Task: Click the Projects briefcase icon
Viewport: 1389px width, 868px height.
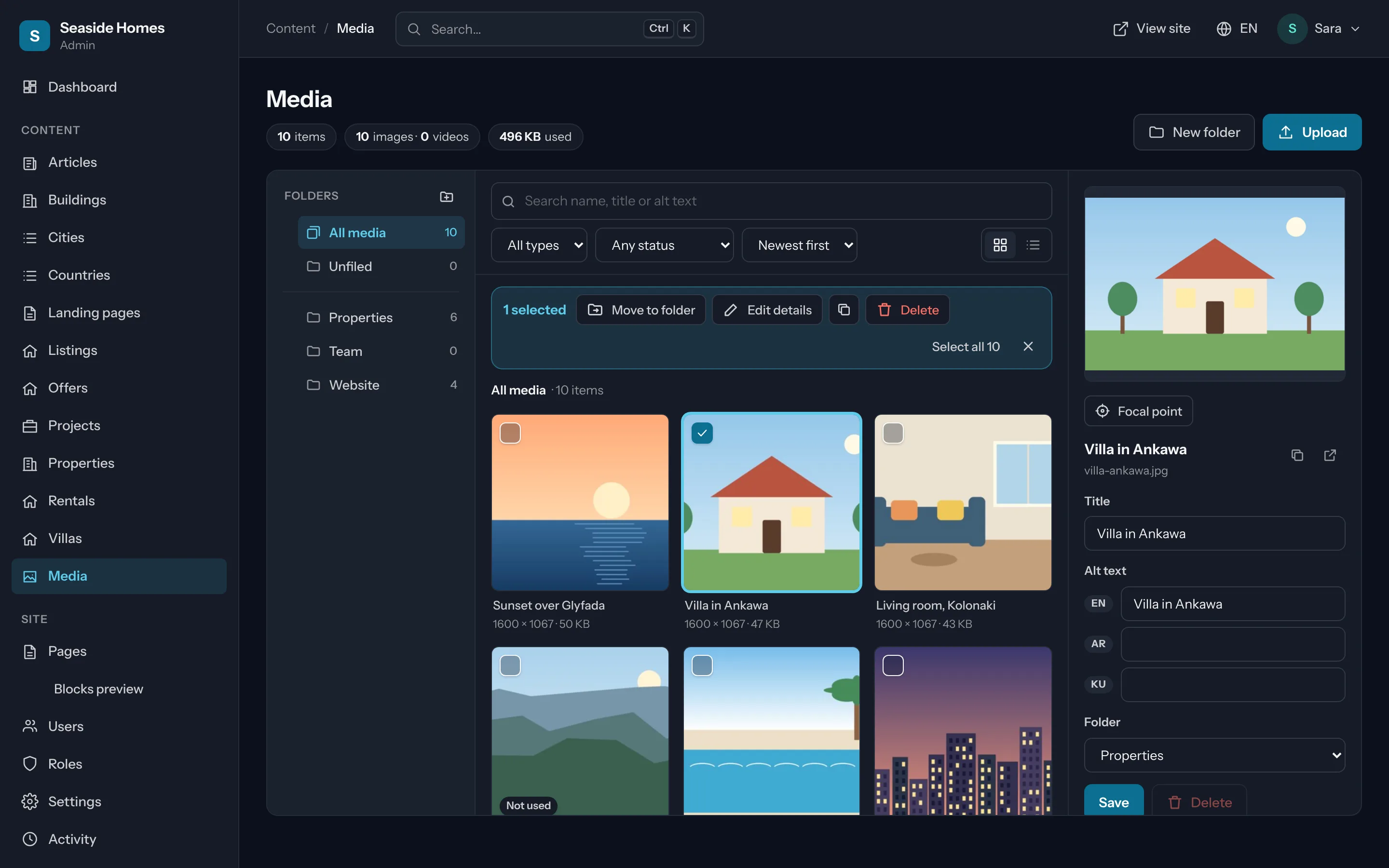Action: [30, 426]
